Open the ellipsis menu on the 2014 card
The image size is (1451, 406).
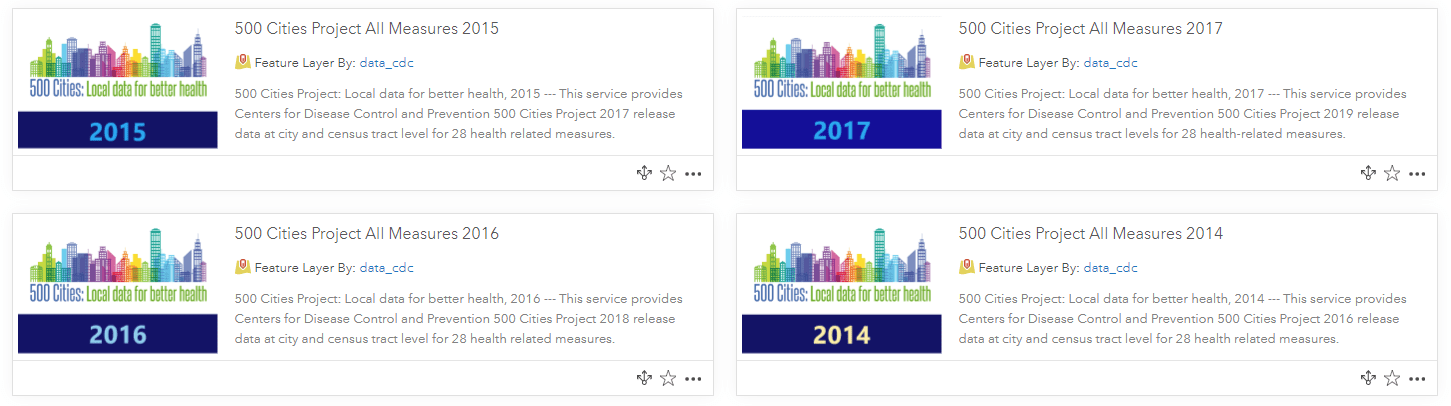pyautogui.click(x=1417, y=379)
